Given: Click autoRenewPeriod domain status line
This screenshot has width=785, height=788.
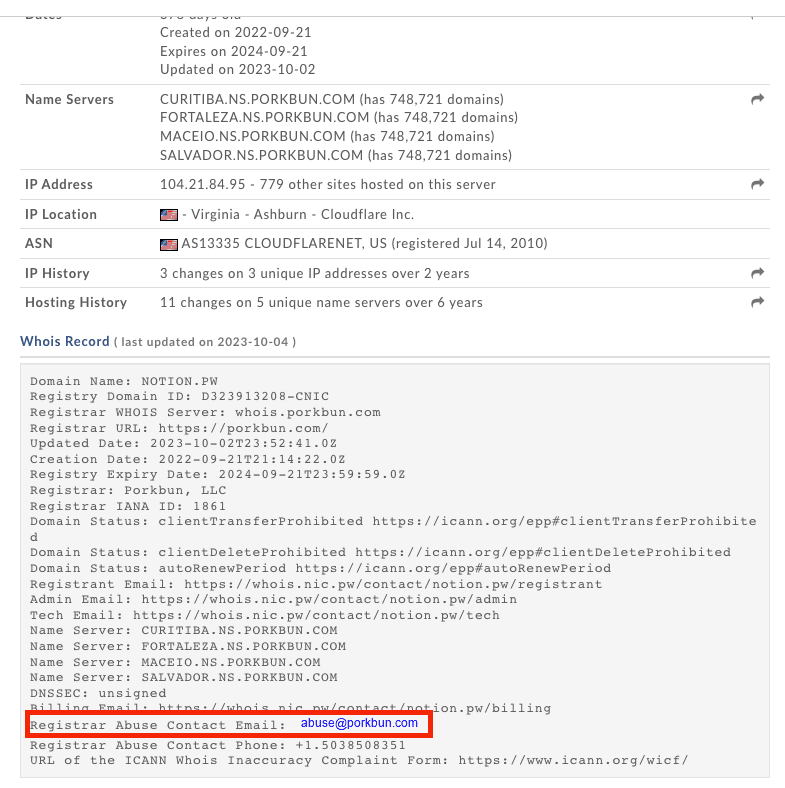Looking at the screenshot, I should pyautogui.click(x=321, y=568).
